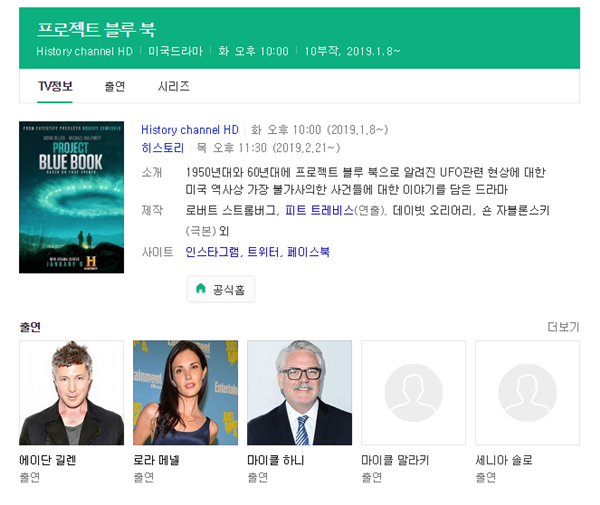The image size is (600, 505).
Task: Click the Project Blue Book poster thumbnail
Action: (72, 197)
